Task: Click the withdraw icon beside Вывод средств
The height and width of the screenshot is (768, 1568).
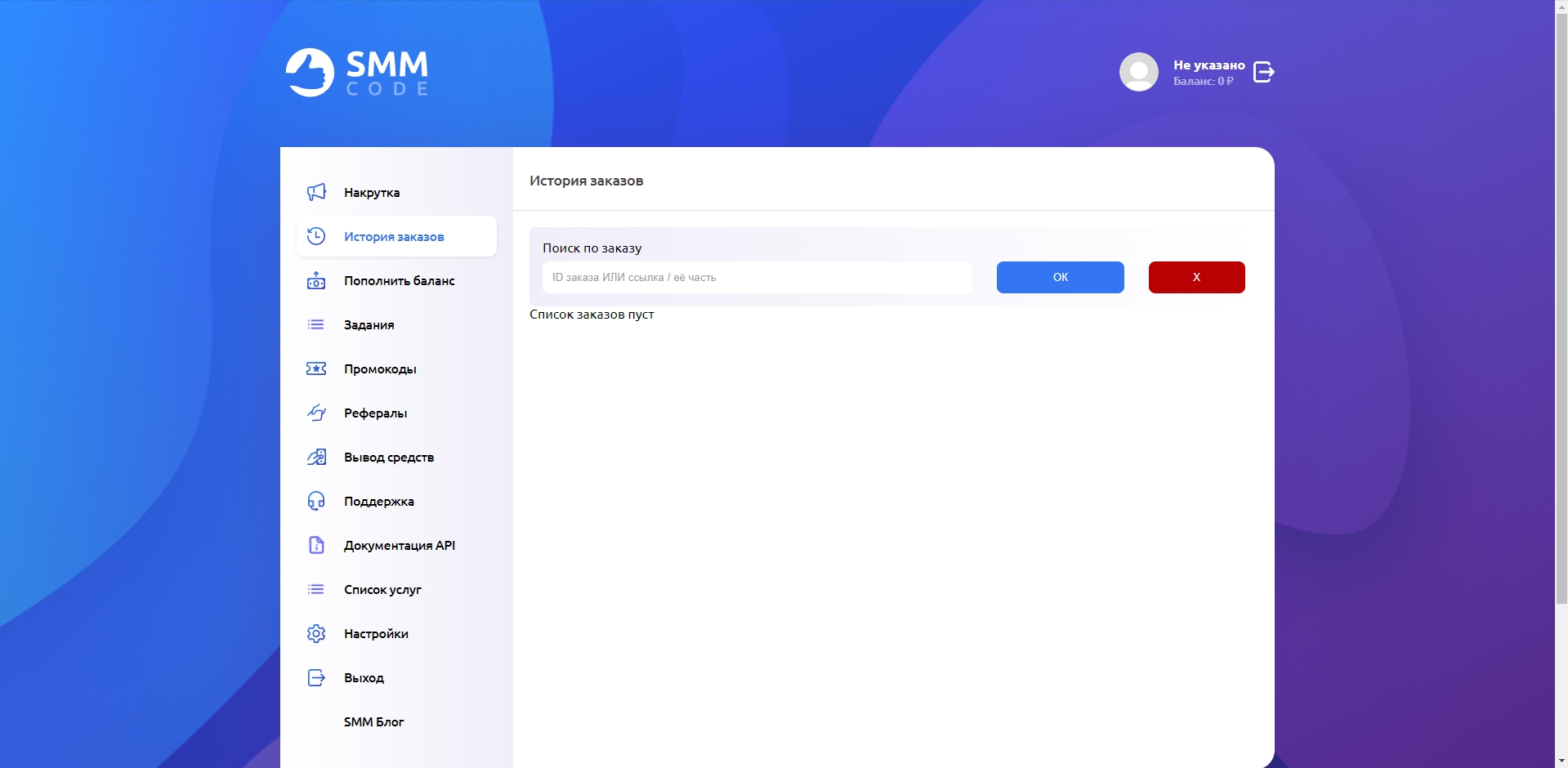Action: click(x=316, y=457)
